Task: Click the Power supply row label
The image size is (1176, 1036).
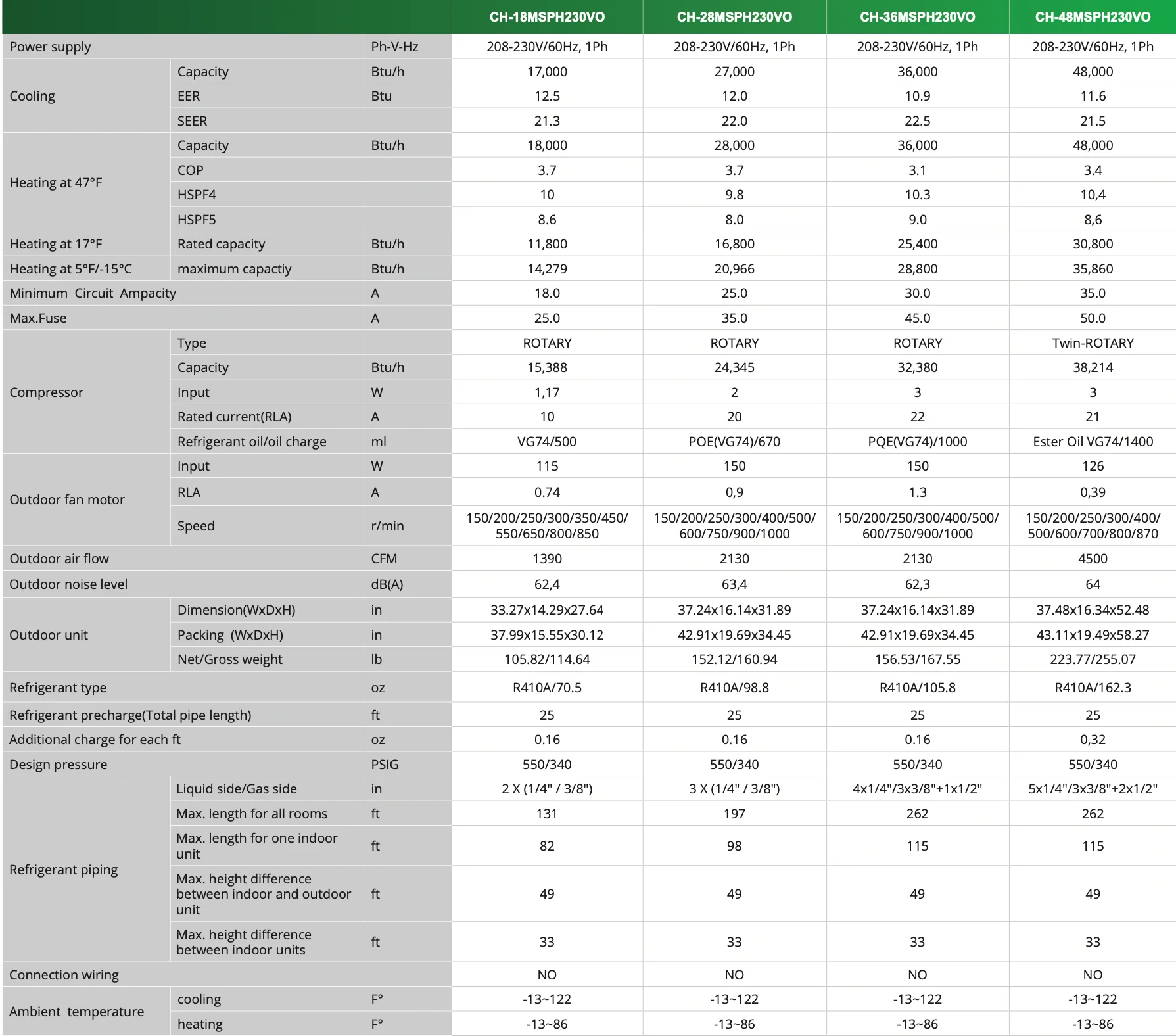Action: [x=50, y=47]
